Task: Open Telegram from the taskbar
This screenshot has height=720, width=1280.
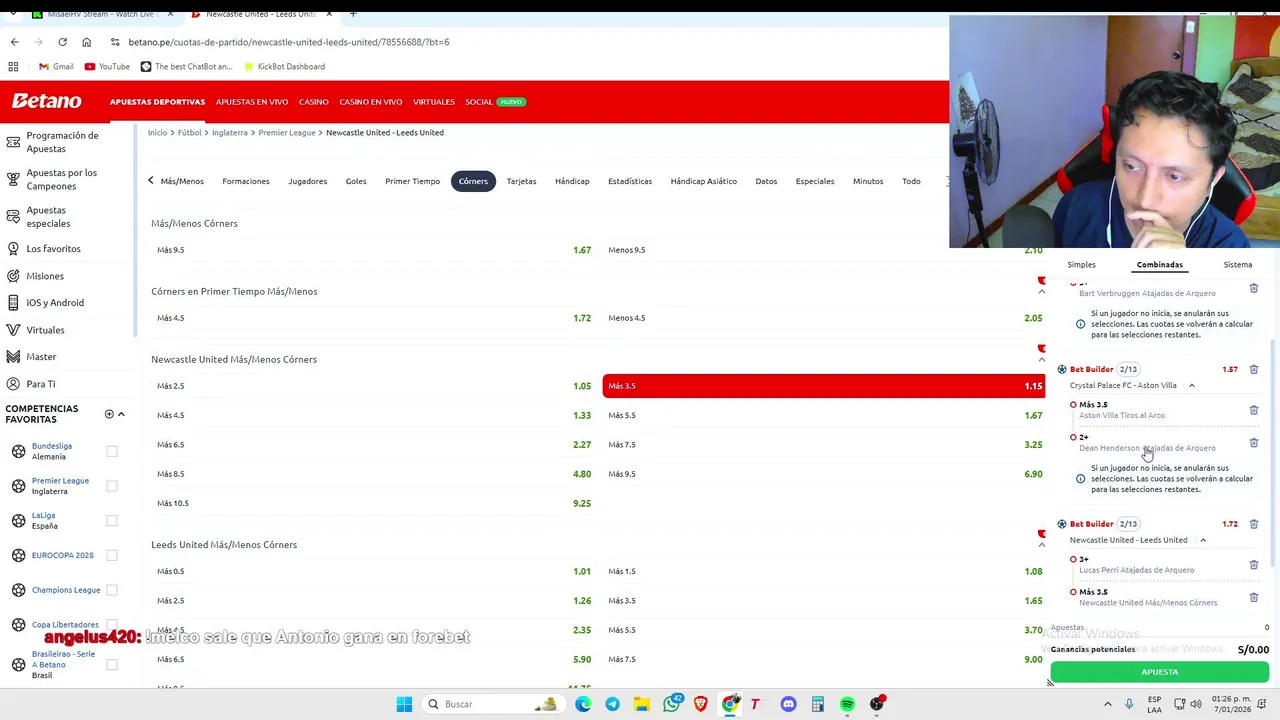Action: point(612,704)
